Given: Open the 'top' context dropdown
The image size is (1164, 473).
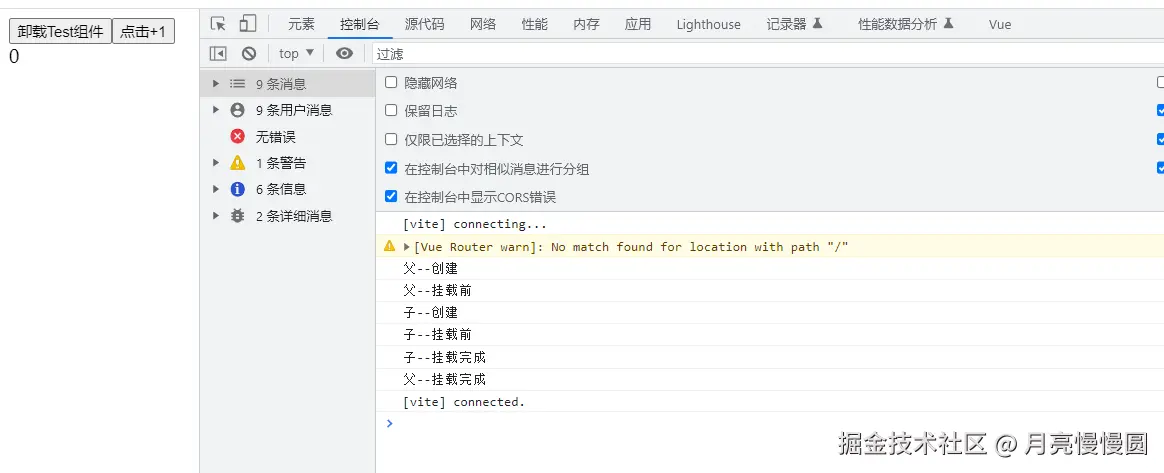Looking at the screenshot, I should (x=296, y=54).
